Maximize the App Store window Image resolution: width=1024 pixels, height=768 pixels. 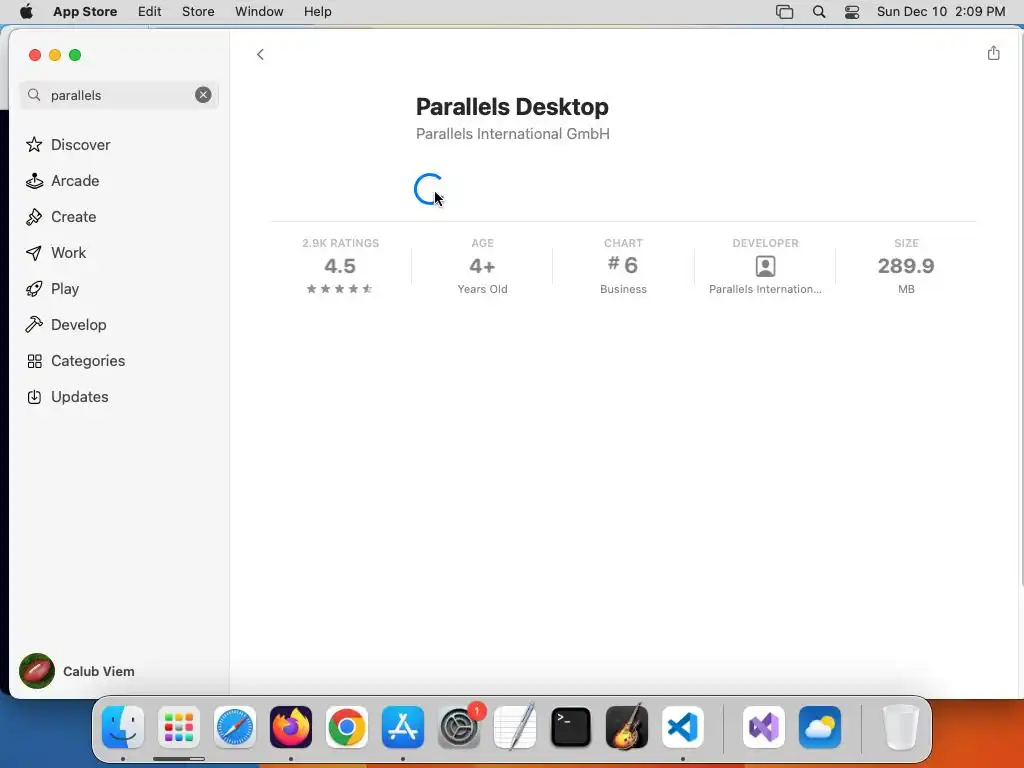click(75, 55)
